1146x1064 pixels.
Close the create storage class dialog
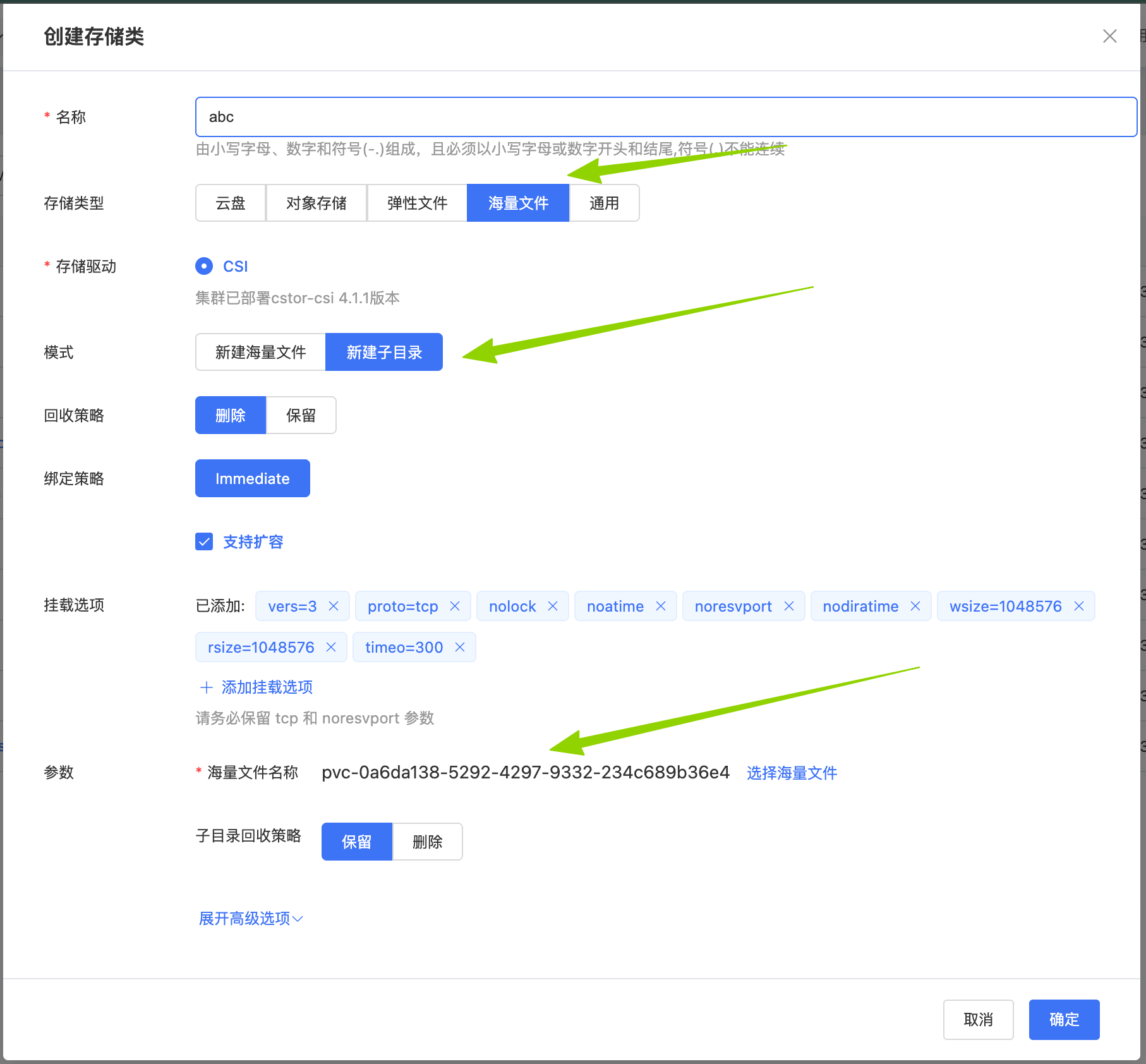[x=1109, y=37]
